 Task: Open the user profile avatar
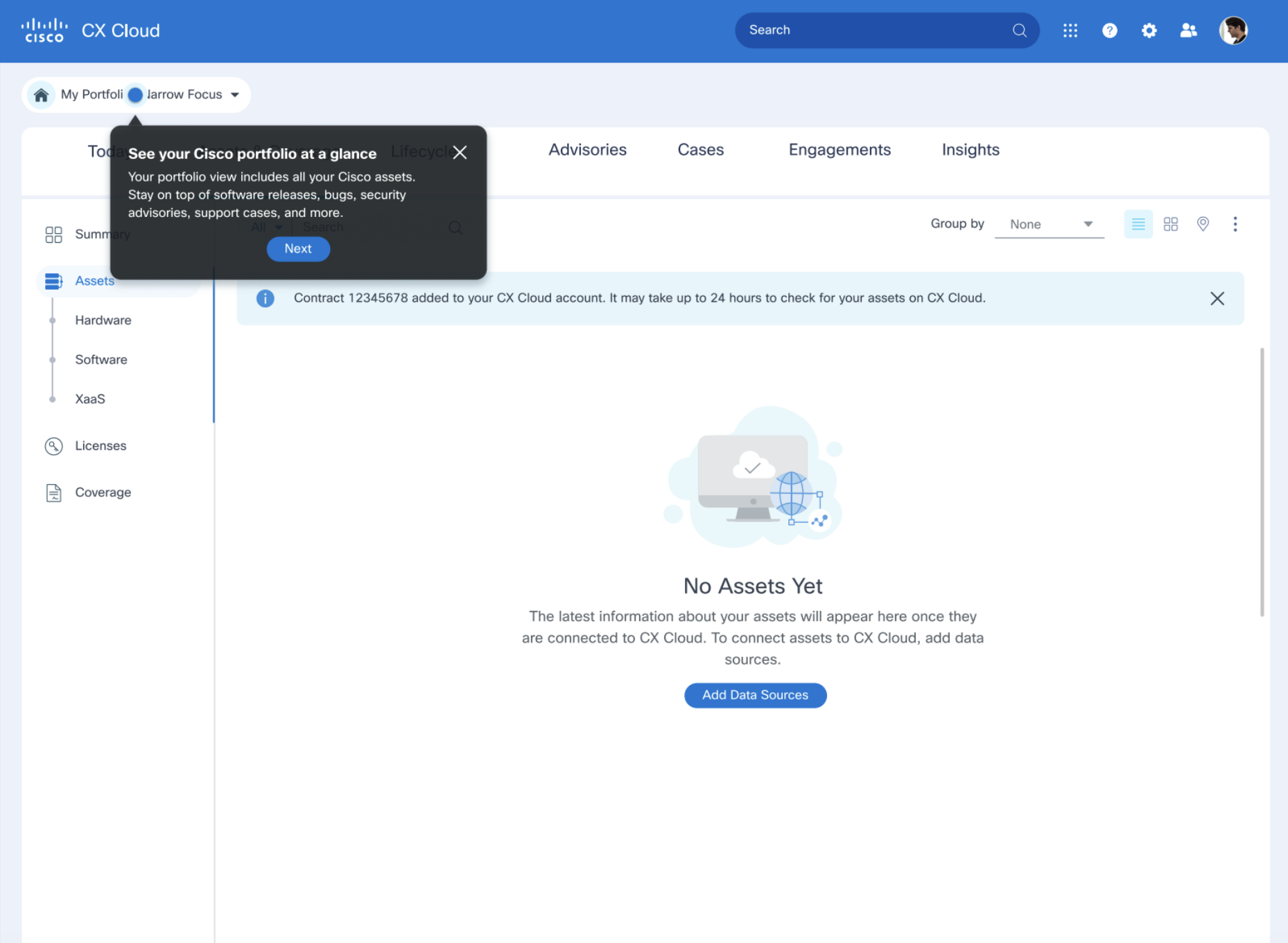tap(1233, 31)
